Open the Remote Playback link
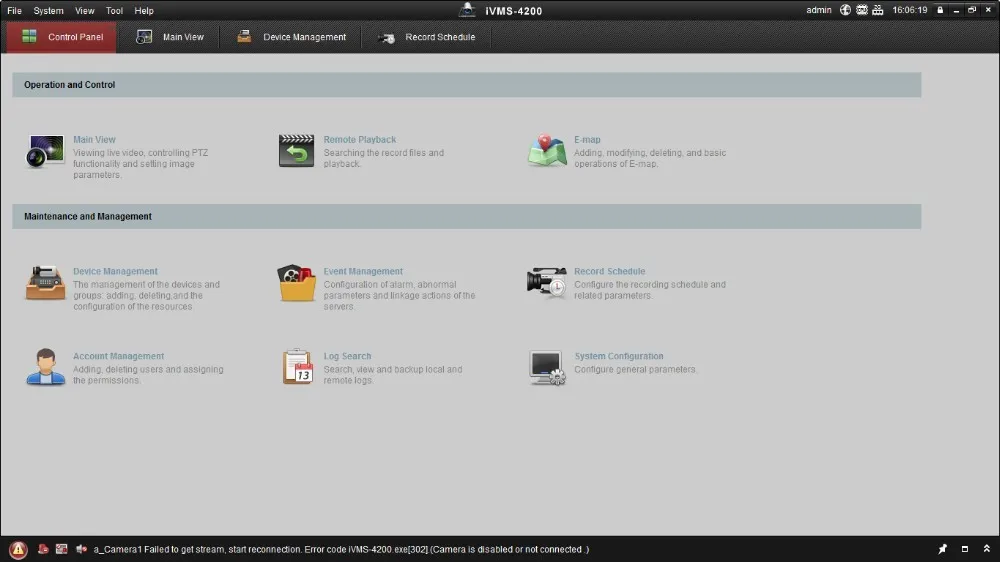1000x562 pixels. click(x=360, y=140)
